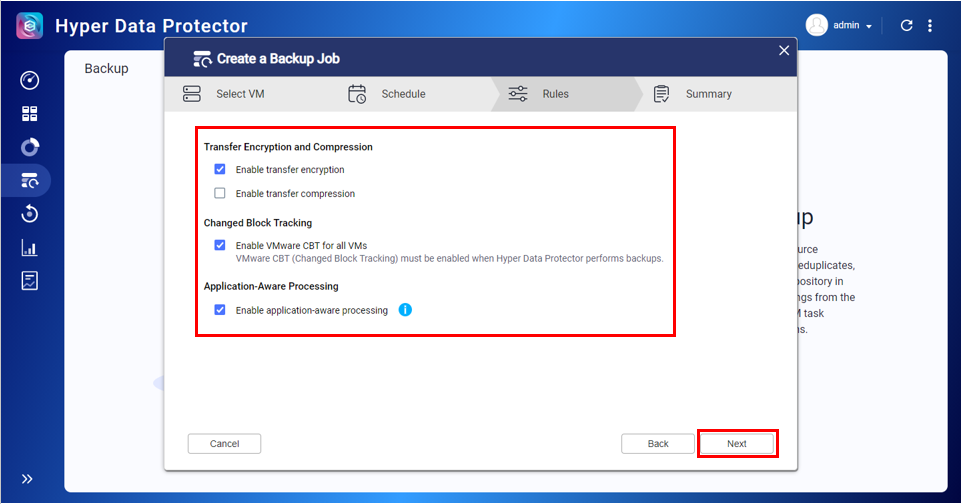Click the Hyper Data Protector app logo

coord(30,26)
